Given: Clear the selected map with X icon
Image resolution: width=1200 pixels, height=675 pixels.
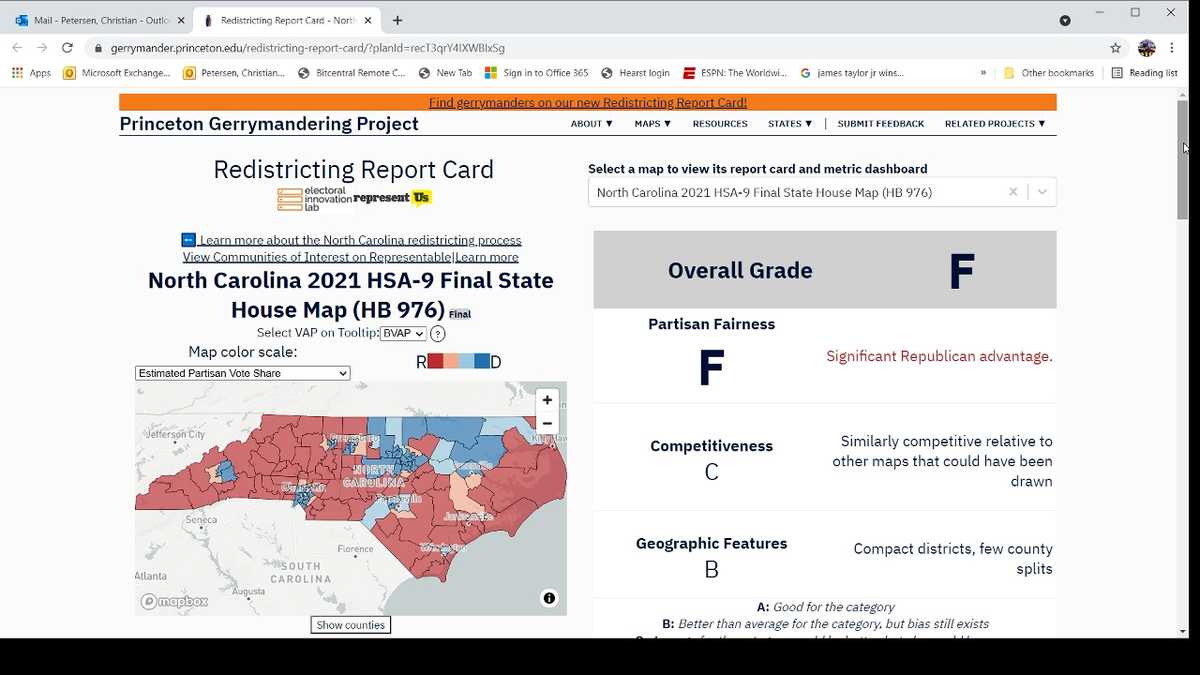Looking at the screenshot, I should click(1013, 192).
